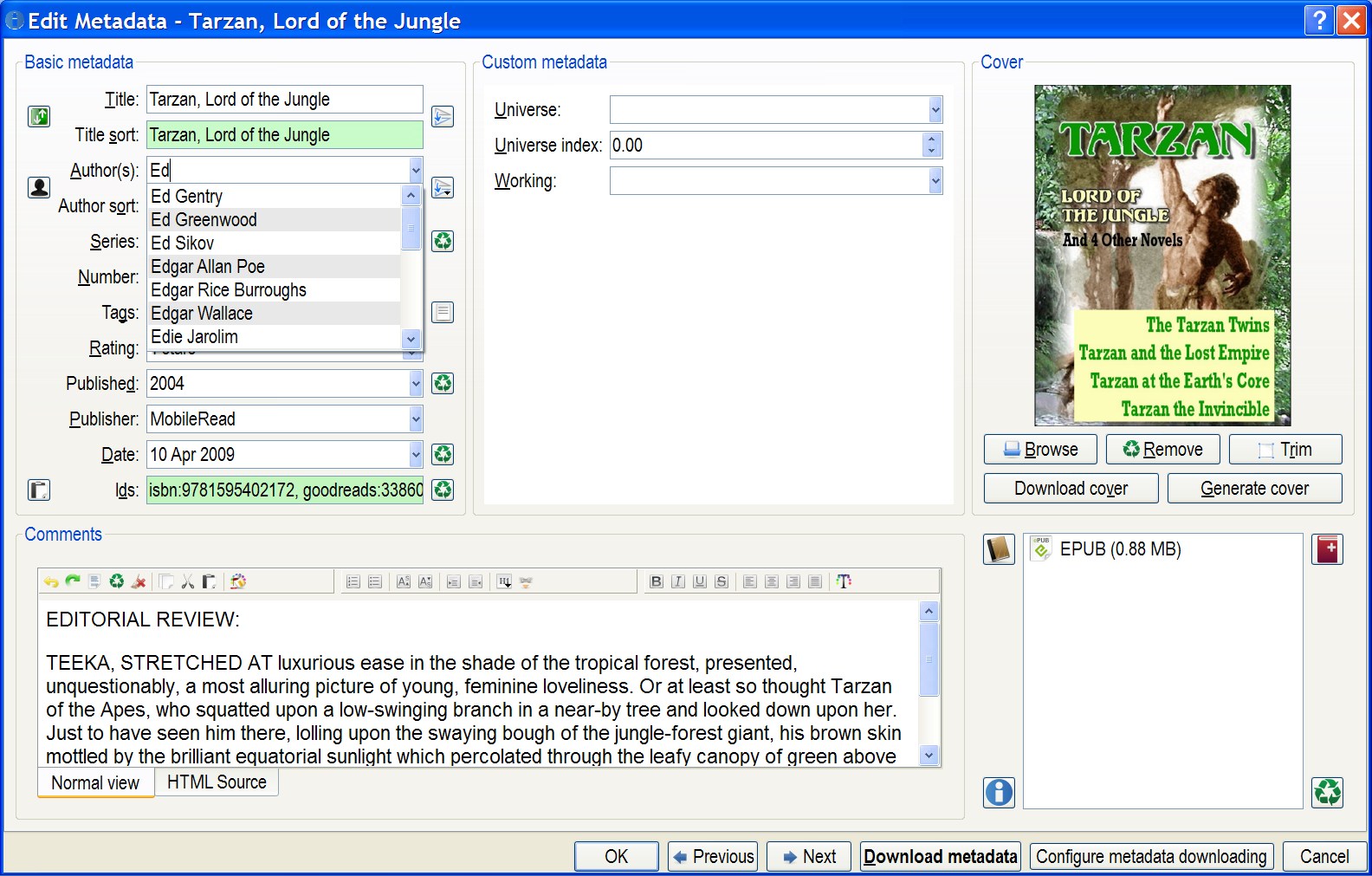The image size is (1372, 876).
Task: Click the Universe index spinner arrows
Action: 931,145
